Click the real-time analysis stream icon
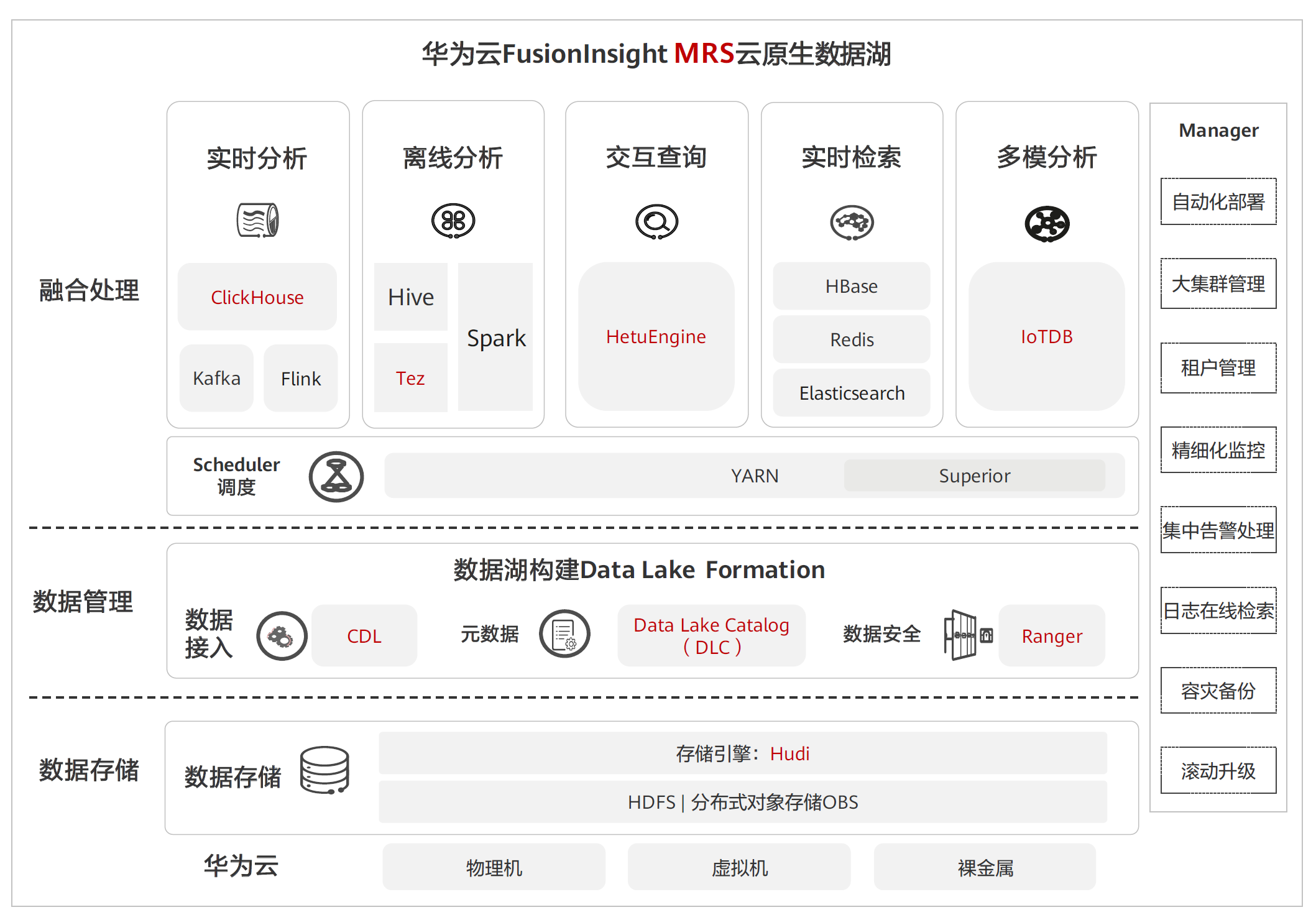 click(x=257, y=221)
